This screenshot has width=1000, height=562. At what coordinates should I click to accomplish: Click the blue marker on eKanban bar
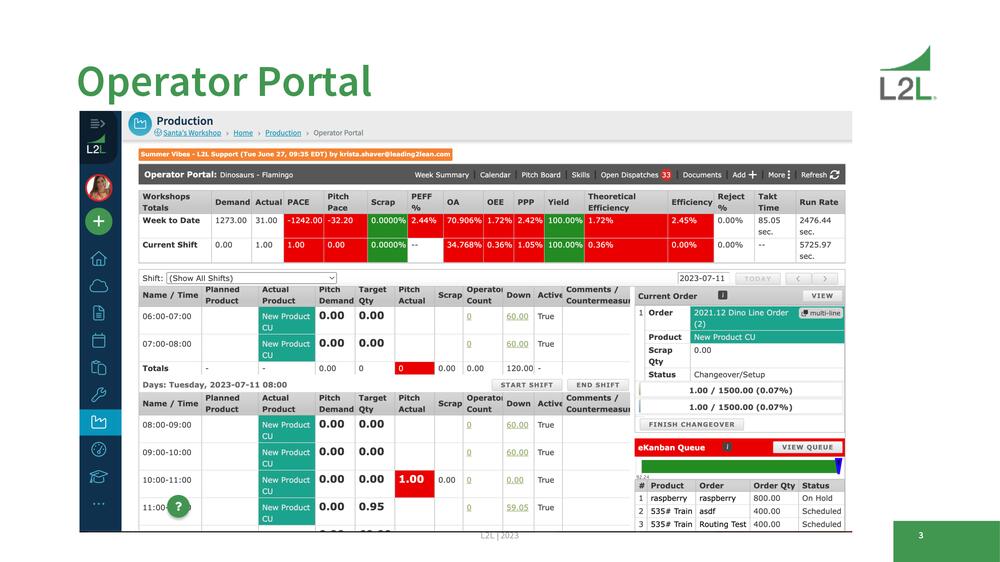click(x=839, y=466)
